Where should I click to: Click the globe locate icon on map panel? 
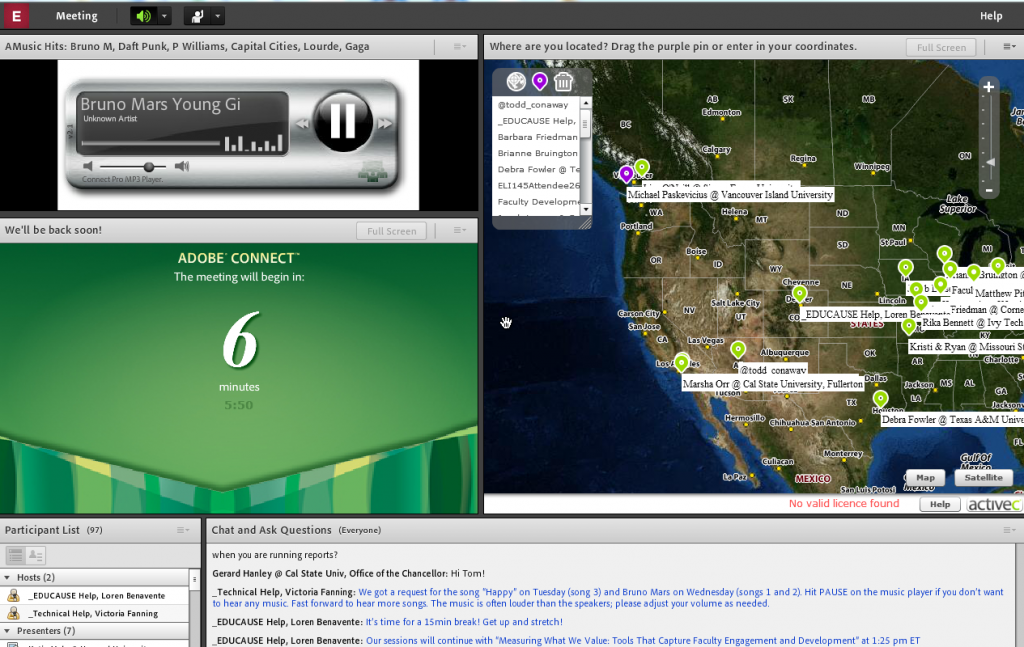[516, 82]
